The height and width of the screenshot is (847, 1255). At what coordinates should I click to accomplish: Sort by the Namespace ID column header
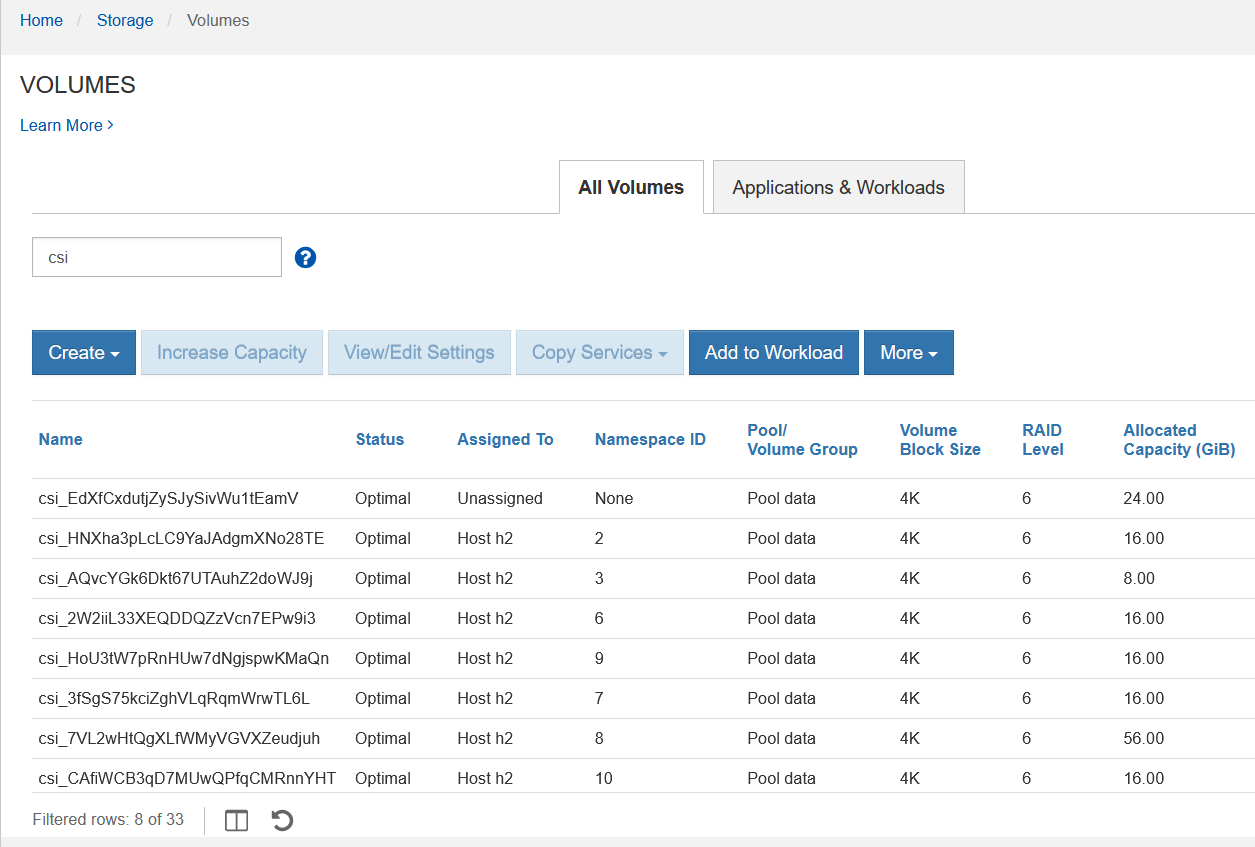click(650, 439)
